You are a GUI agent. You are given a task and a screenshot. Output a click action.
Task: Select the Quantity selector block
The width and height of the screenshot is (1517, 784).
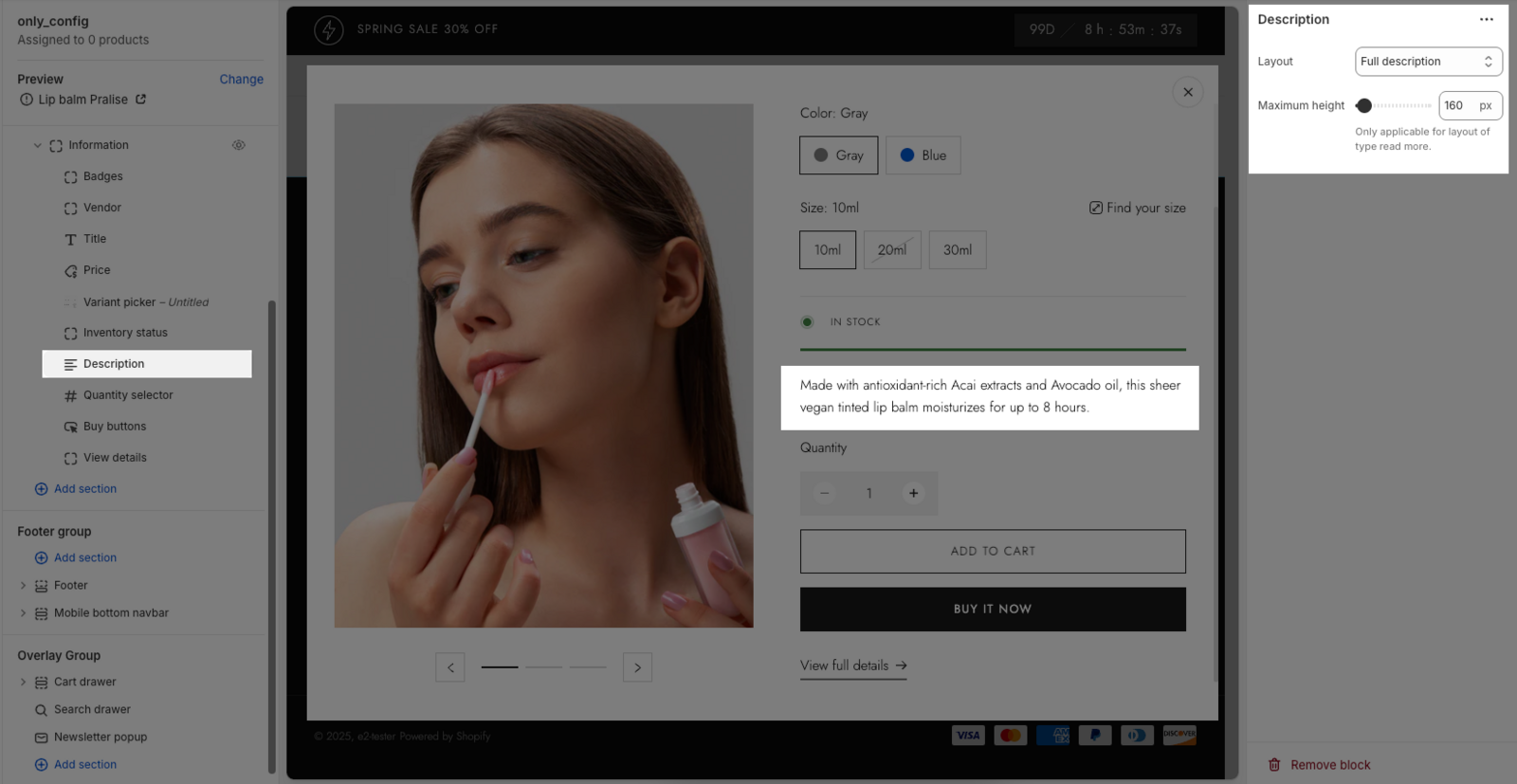[x=128, y=395]
